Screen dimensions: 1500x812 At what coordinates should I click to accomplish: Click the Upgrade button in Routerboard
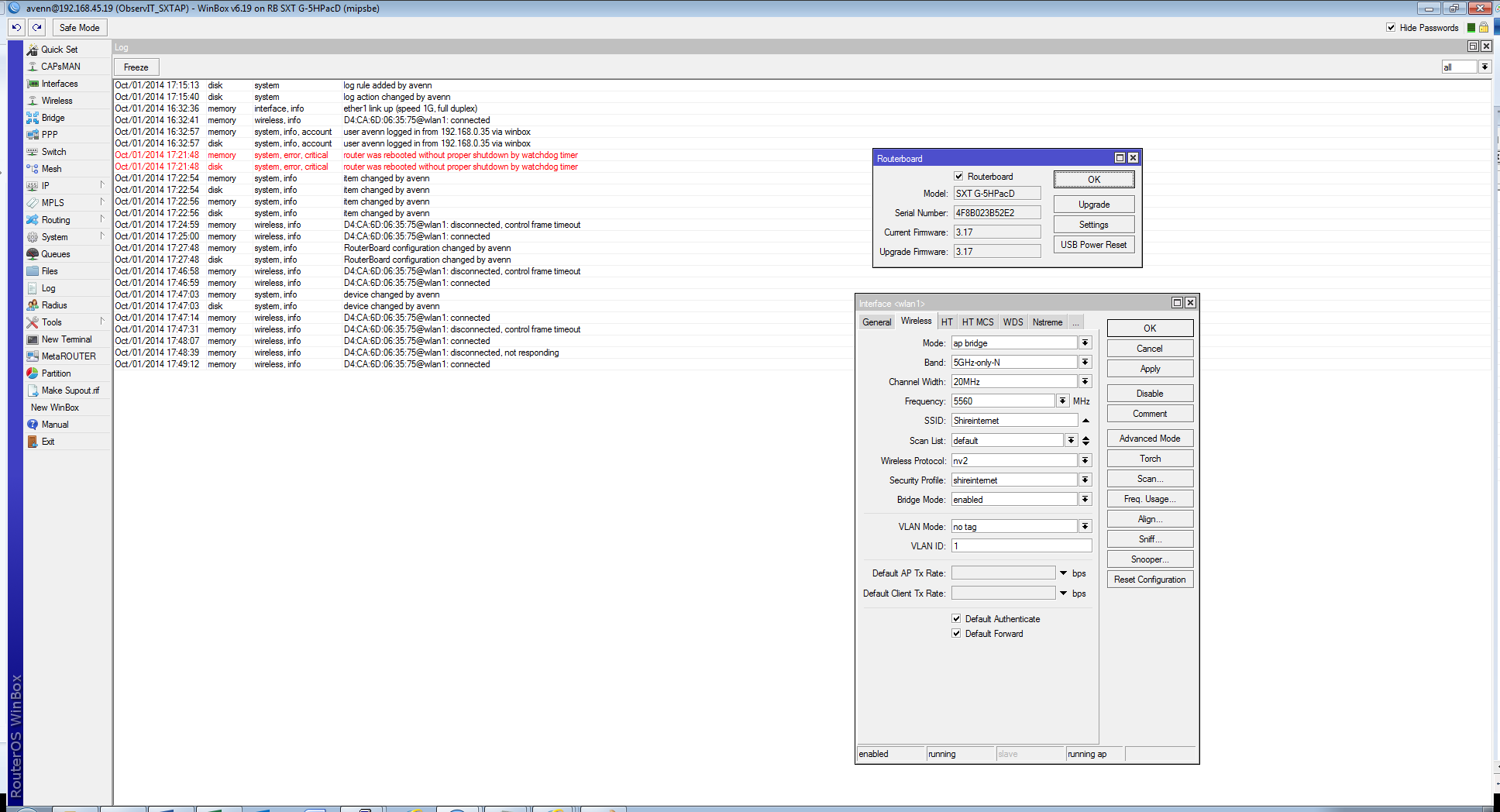click(x=1093, y=205)
